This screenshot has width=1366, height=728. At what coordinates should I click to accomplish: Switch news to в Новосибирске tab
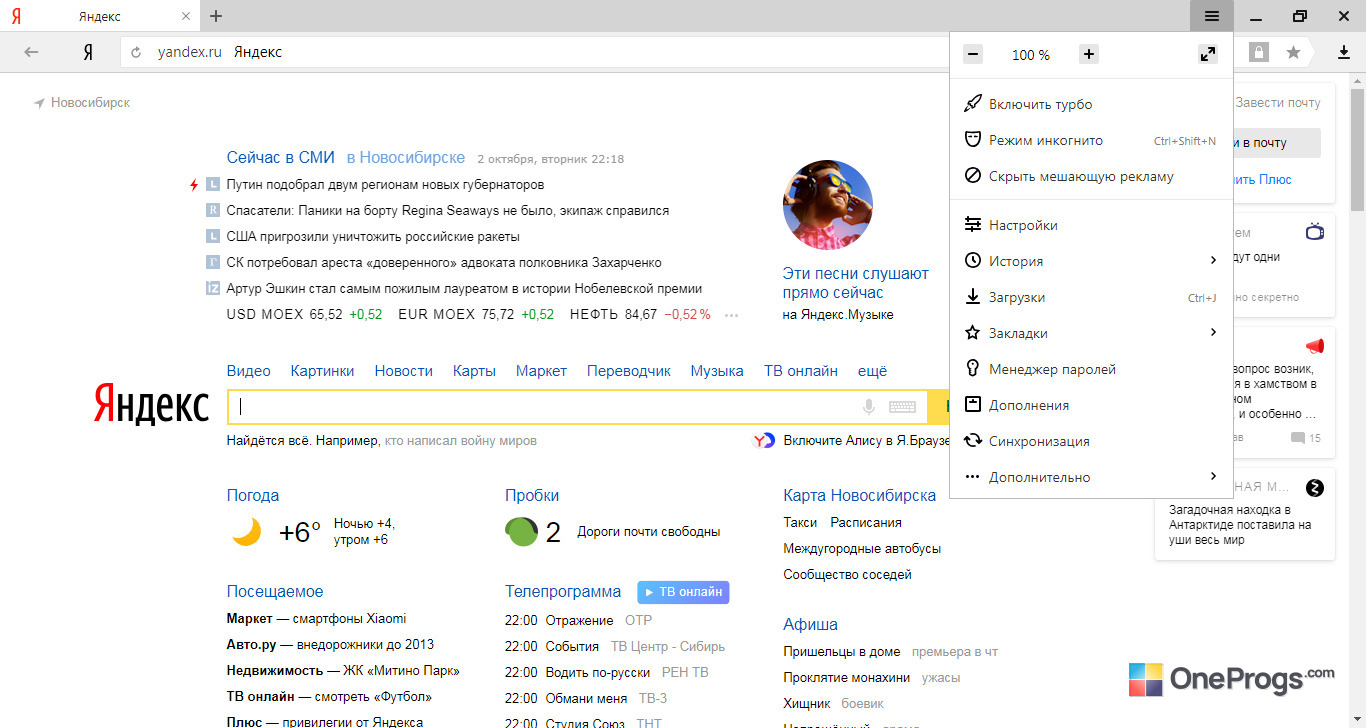[x=406, y=158]
